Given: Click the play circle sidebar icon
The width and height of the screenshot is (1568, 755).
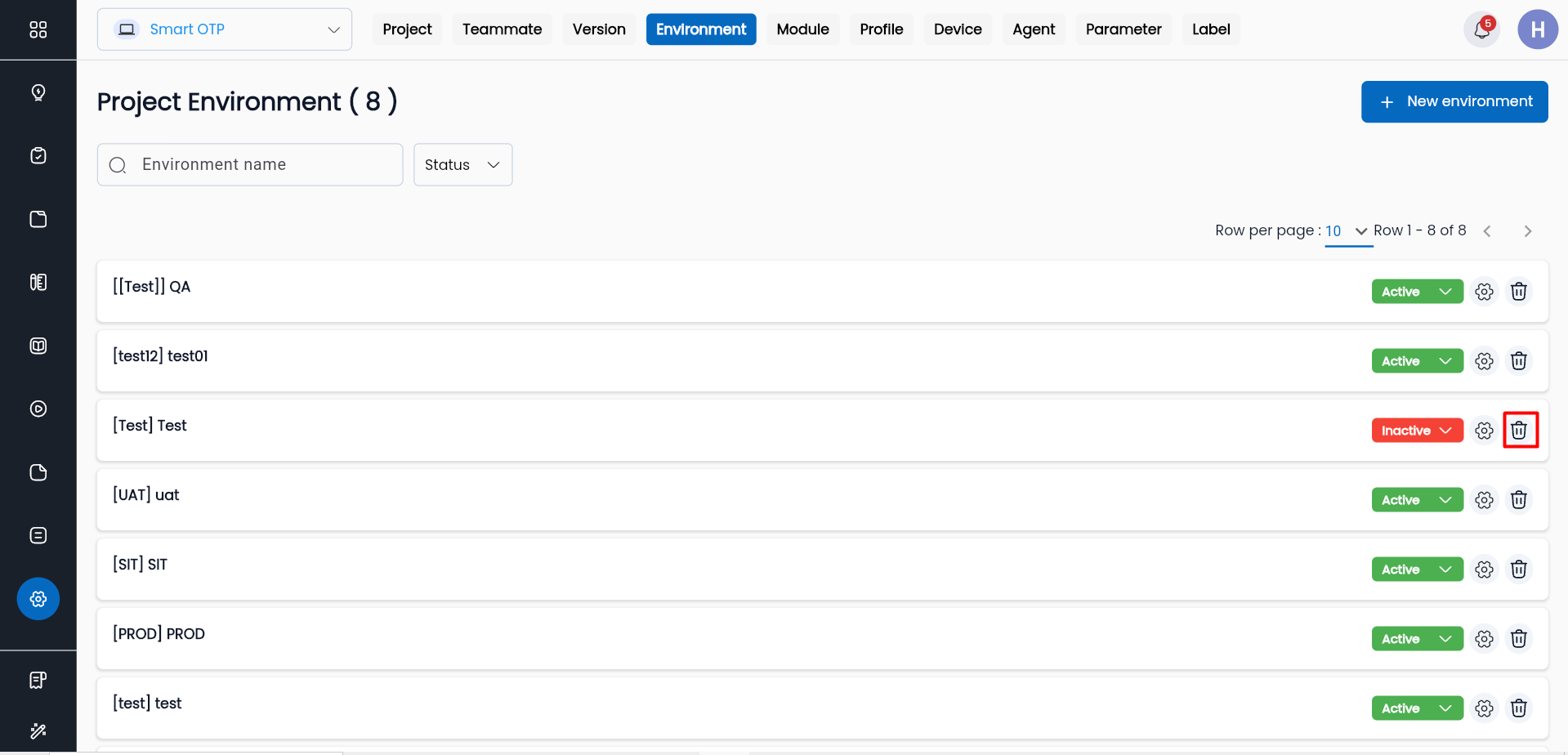Looking at the screenshot, I should pyautogui.click(x=38, y=409).
